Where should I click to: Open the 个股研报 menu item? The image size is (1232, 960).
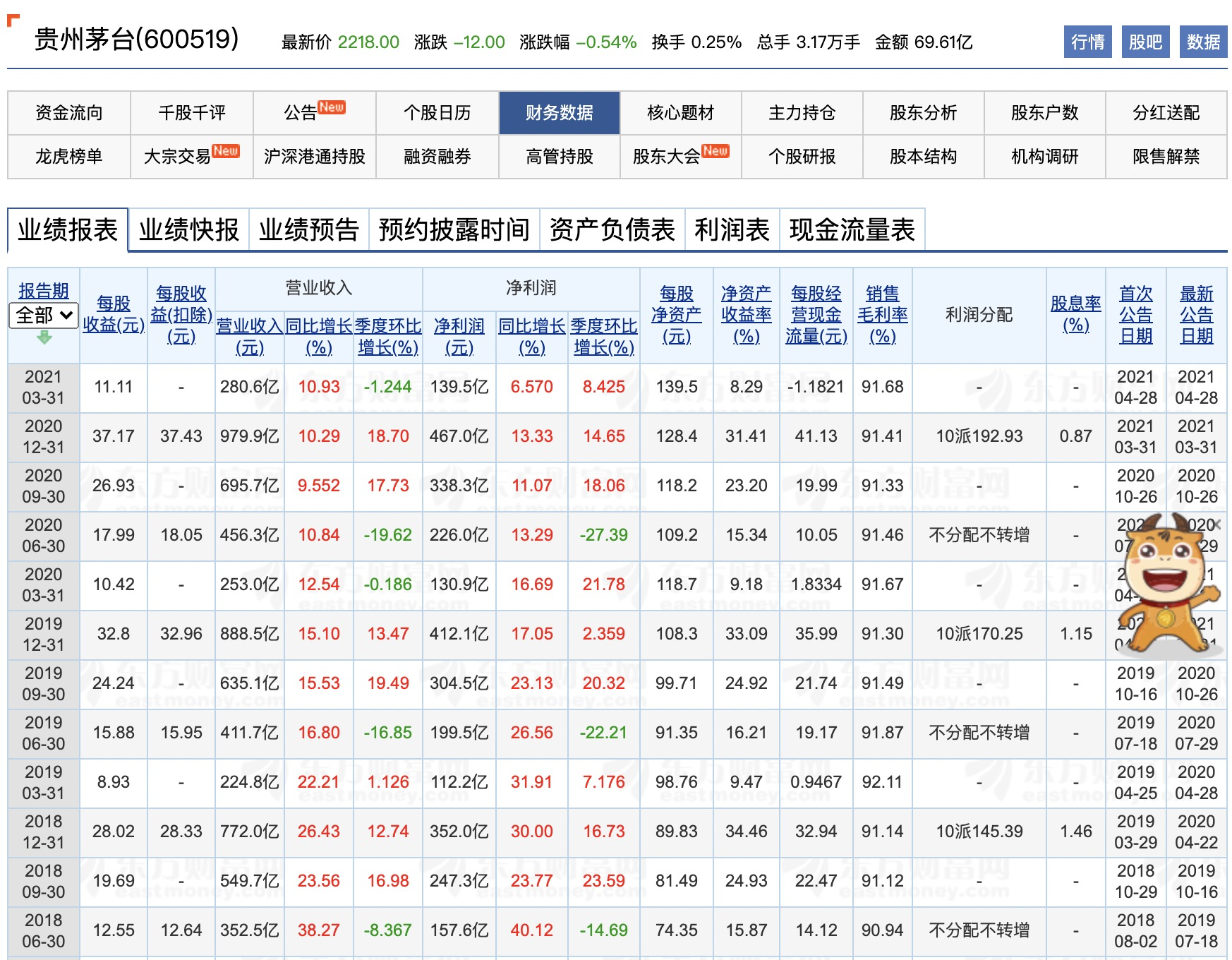(802, 157)
